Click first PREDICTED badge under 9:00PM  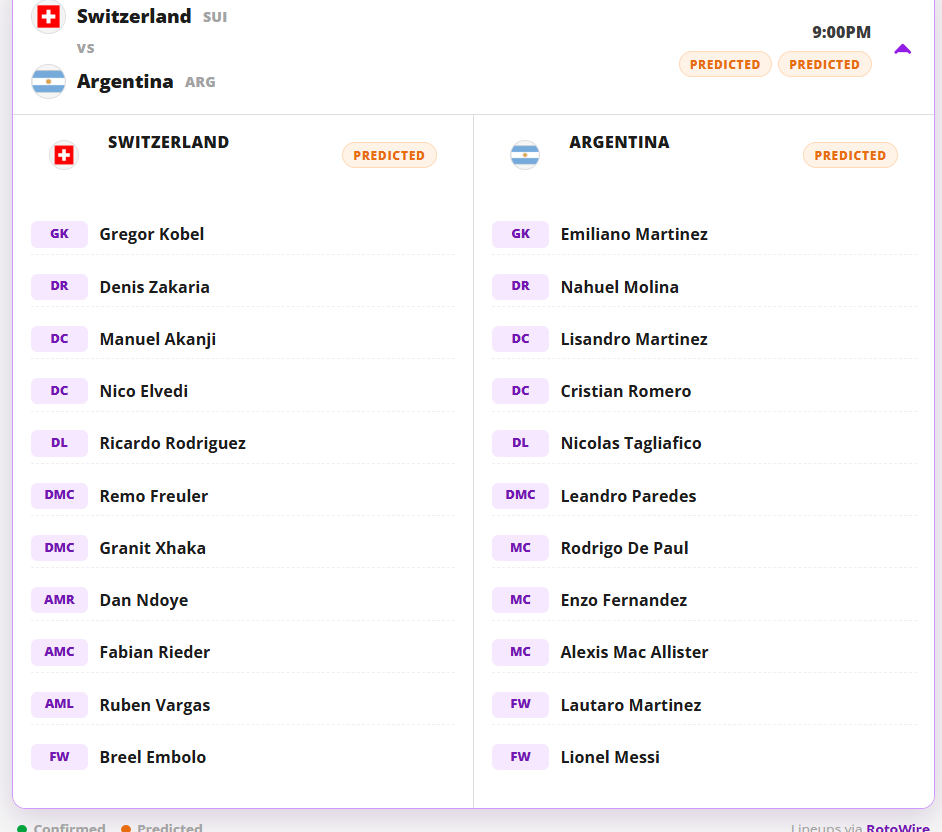725,64
